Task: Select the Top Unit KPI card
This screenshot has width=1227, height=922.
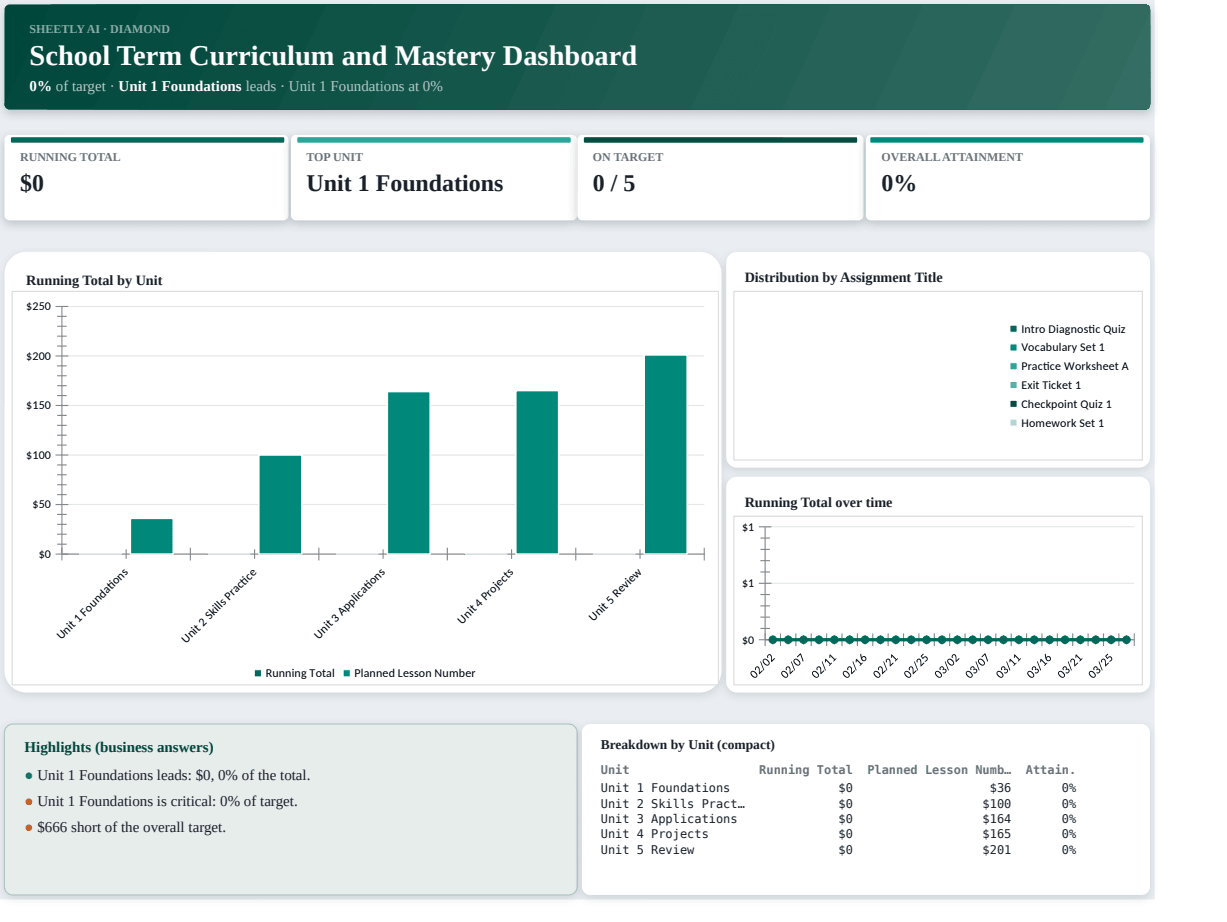Action: [433, 179]
